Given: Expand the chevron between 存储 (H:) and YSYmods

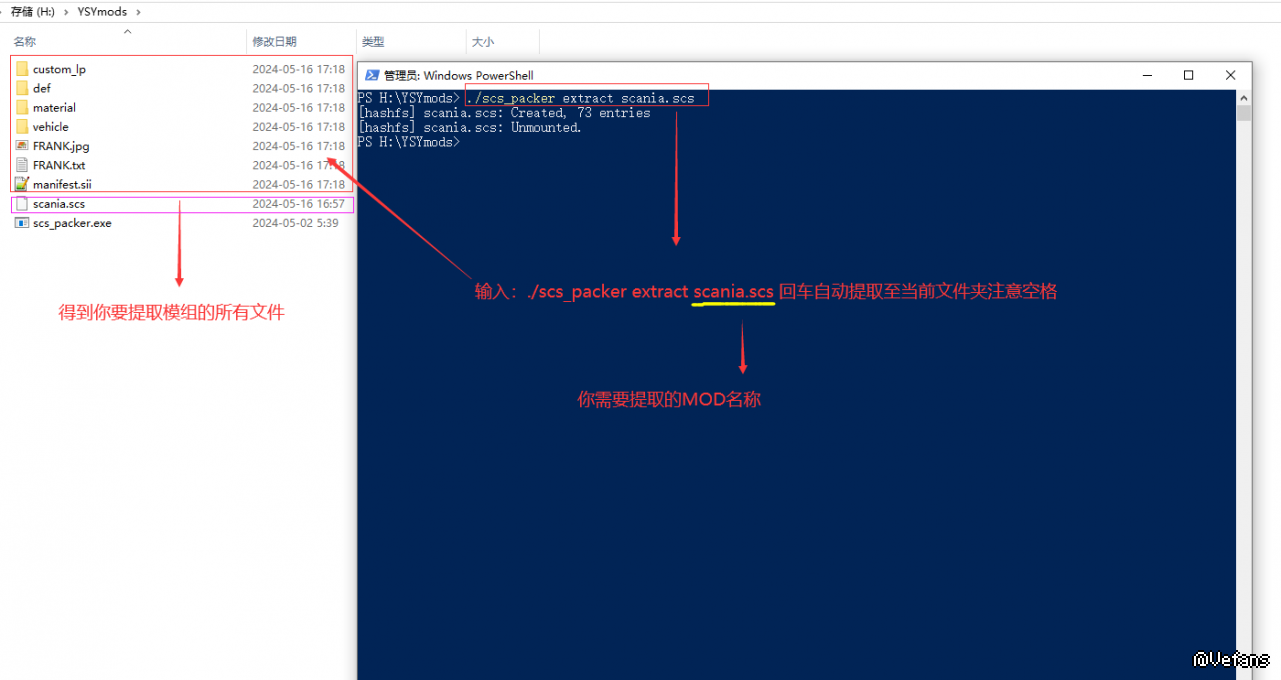Looking at the screenshot, I should (x=66, y=12).
